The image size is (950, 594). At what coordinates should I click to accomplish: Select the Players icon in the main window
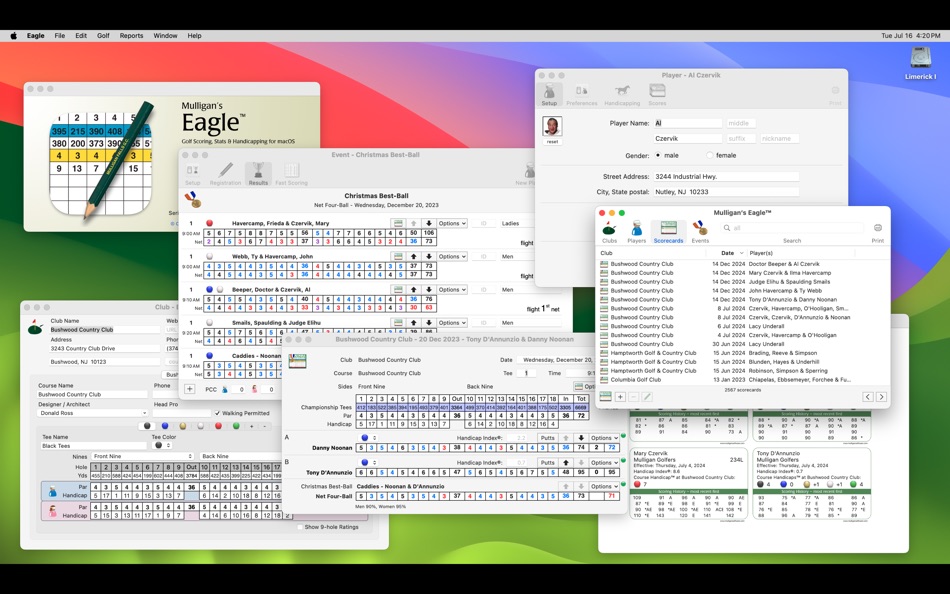pos(636,230)
